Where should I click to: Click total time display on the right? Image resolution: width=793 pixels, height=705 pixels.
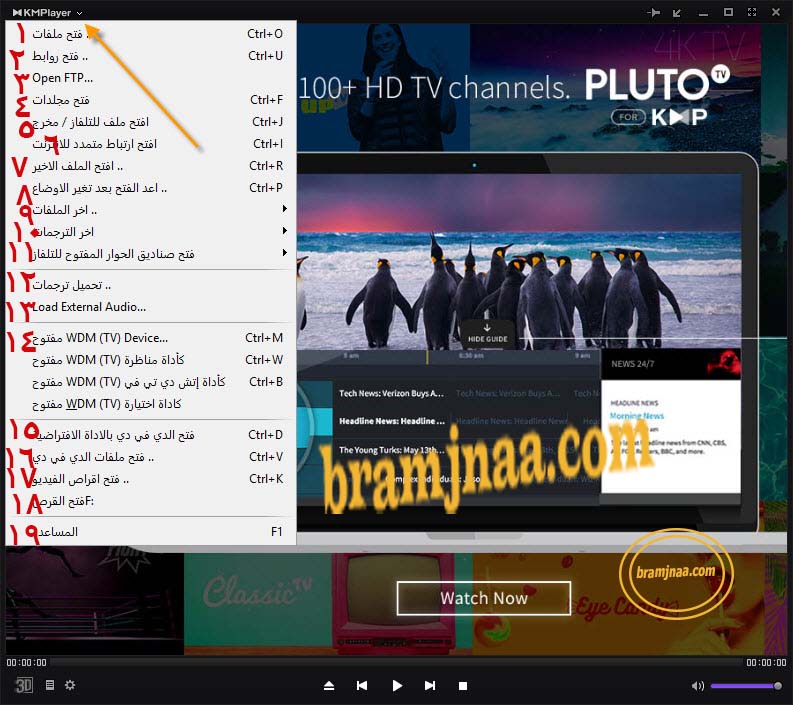[x=766, y=663]
